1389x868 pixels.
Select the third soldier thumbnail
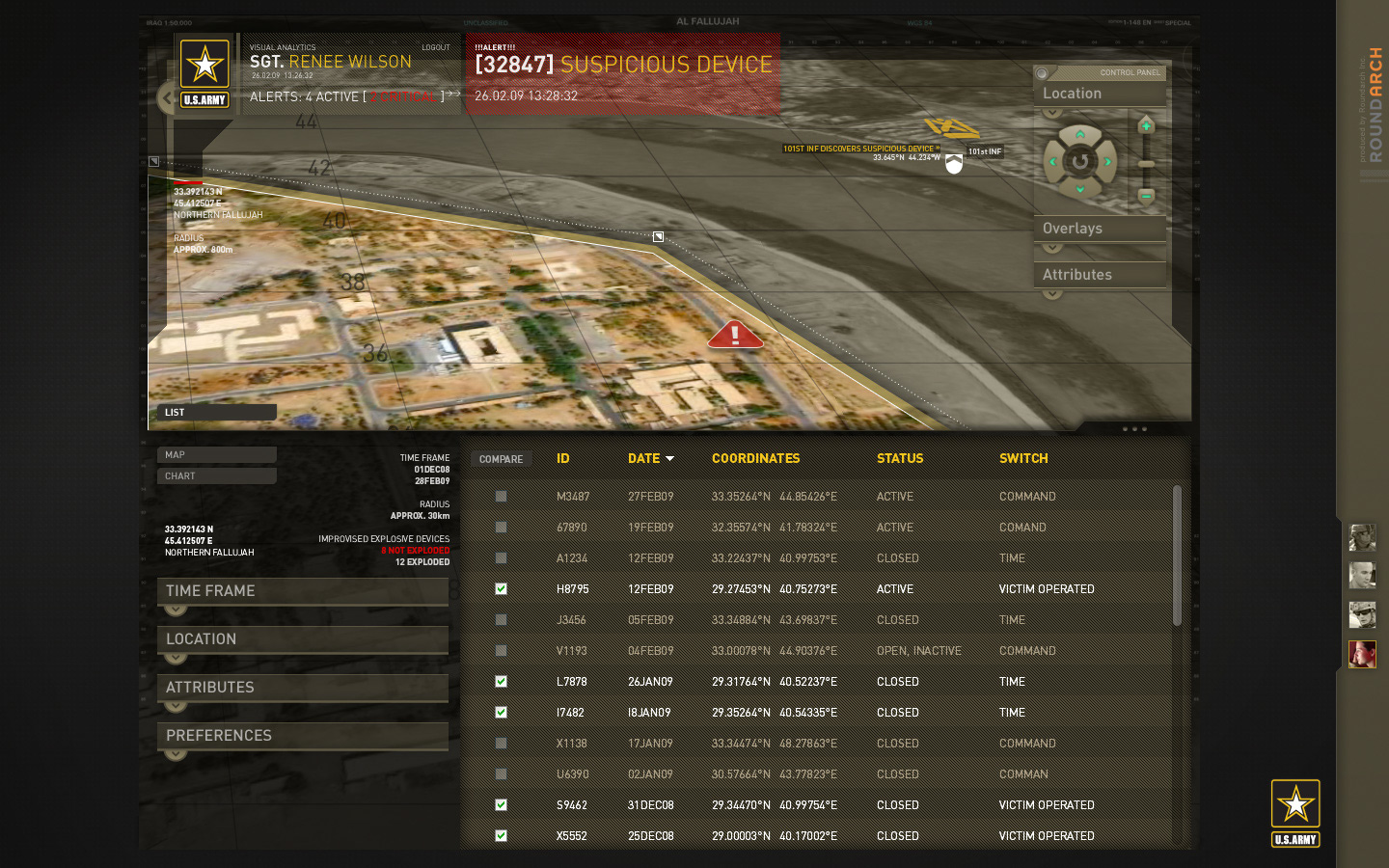[1362, 614]
